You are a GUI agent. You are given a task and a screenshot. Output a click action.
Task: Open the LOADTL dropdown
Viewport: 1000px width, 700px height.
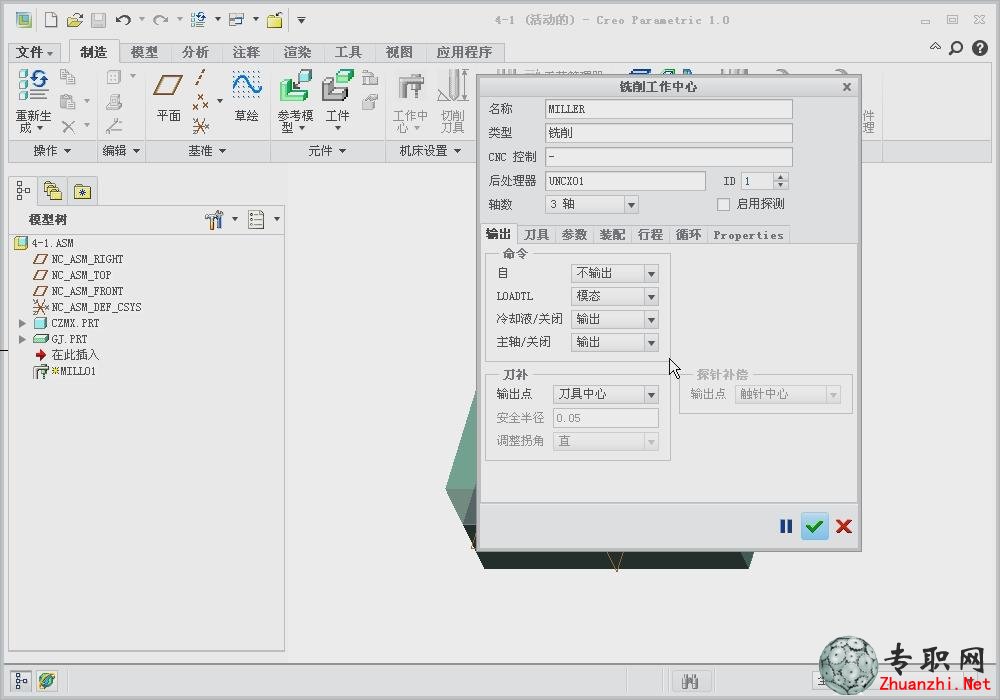651,297
